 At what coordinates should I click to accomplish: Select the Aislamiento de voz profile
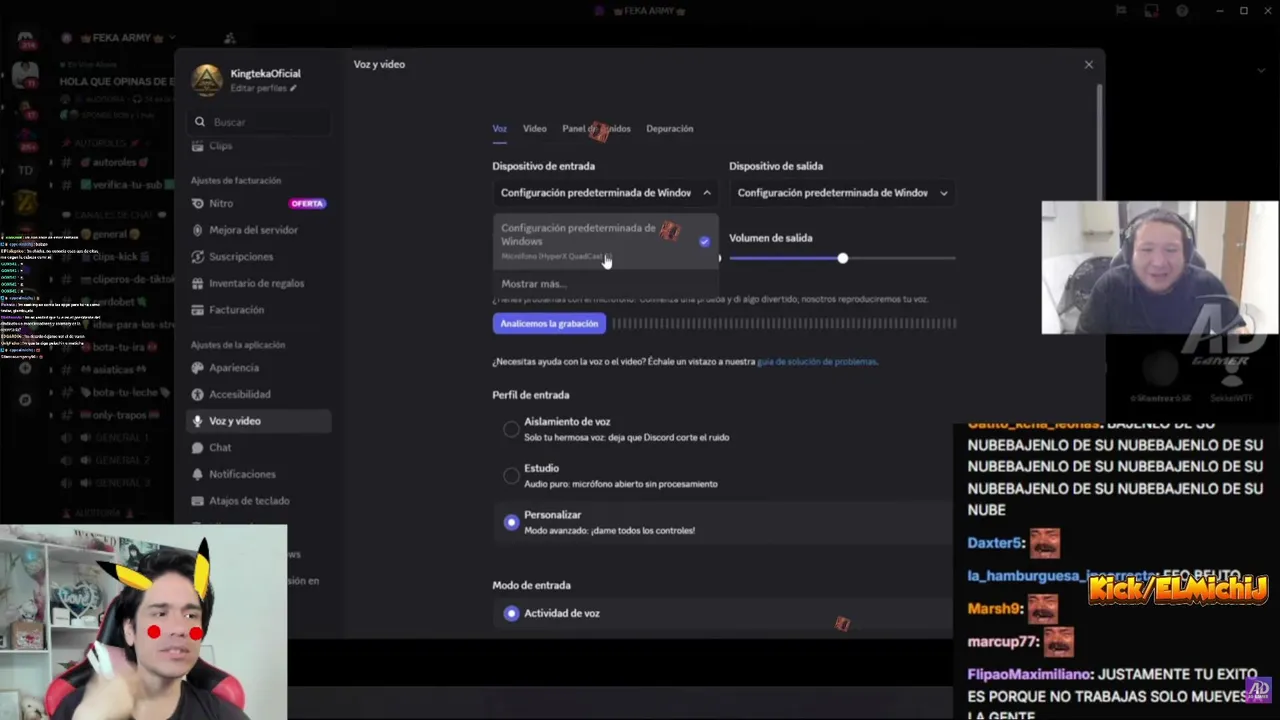point(511,429)
